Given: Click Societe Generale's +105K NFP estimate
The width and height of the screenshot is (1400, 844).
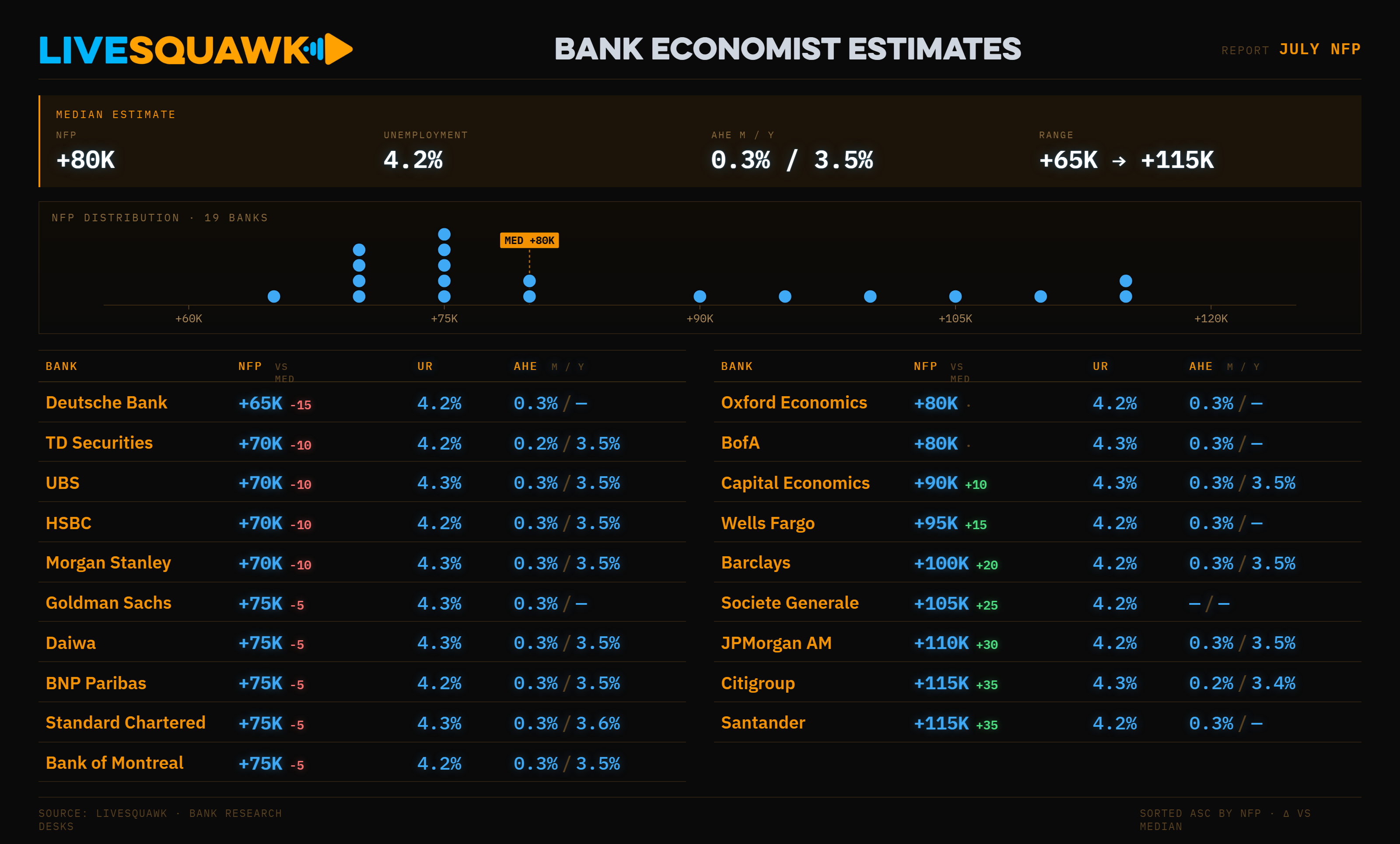Looking at the screenshot, I should click(941, 603).
